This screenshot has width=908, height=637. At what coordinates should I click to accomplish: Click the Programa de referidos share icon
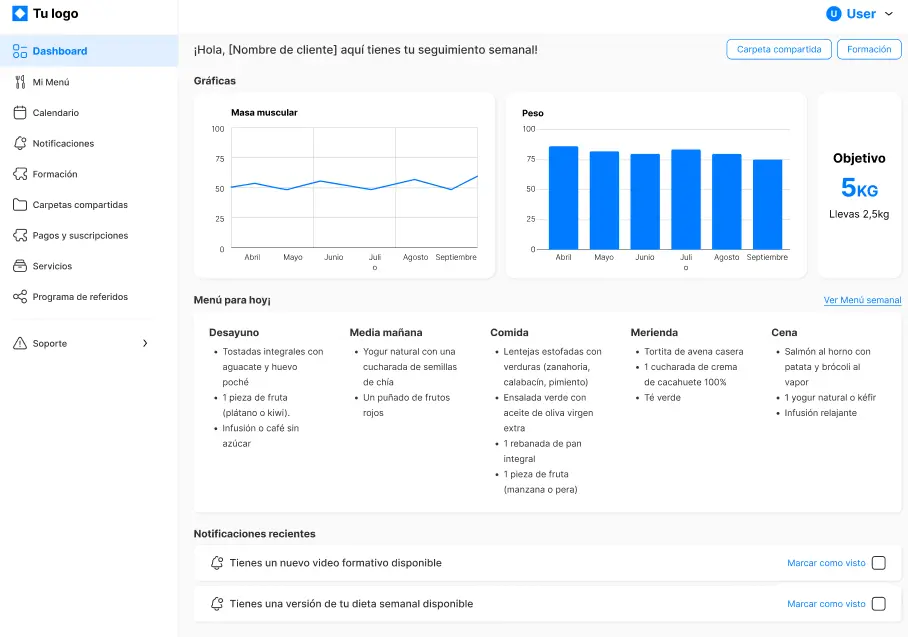[20, 297]
